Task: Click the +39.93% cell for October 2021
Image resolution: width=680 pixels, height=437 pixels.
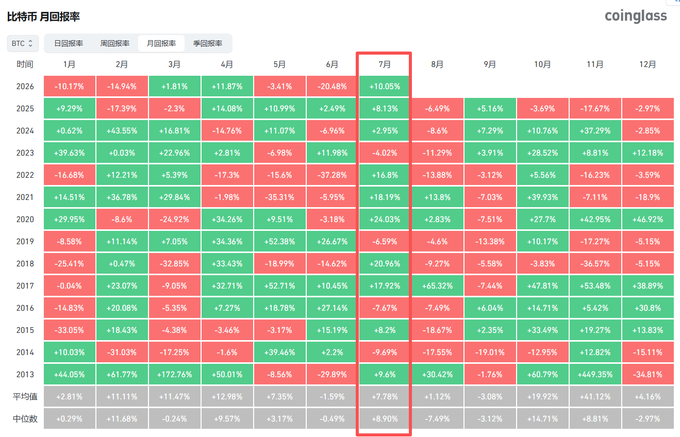Action: coord(542,197)
